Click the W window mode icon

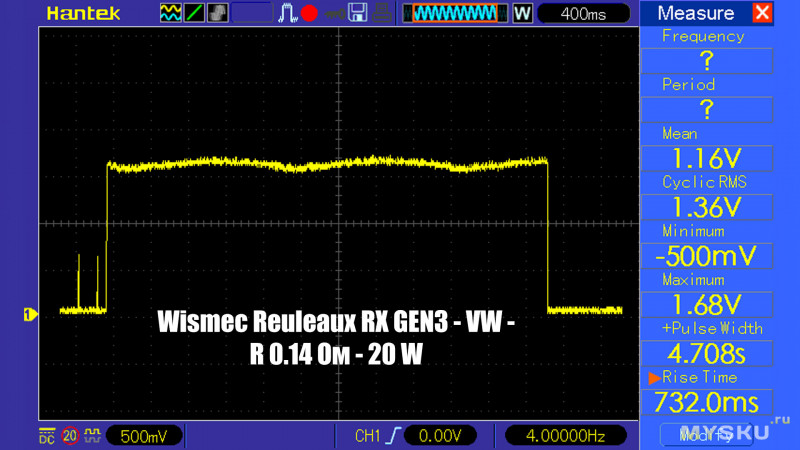[x=522, y=13]
